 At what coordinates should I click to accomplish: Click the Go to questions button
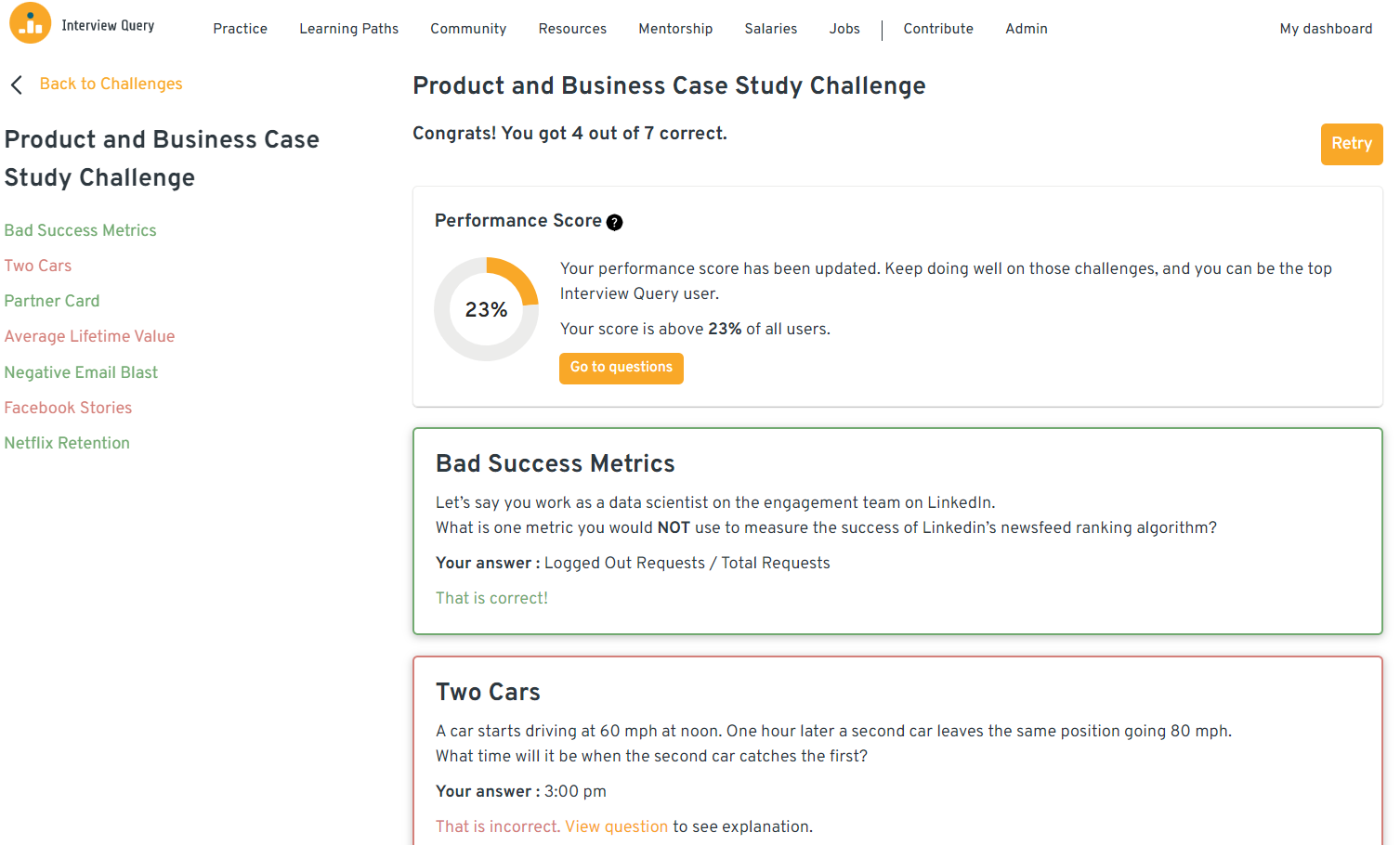621,368
